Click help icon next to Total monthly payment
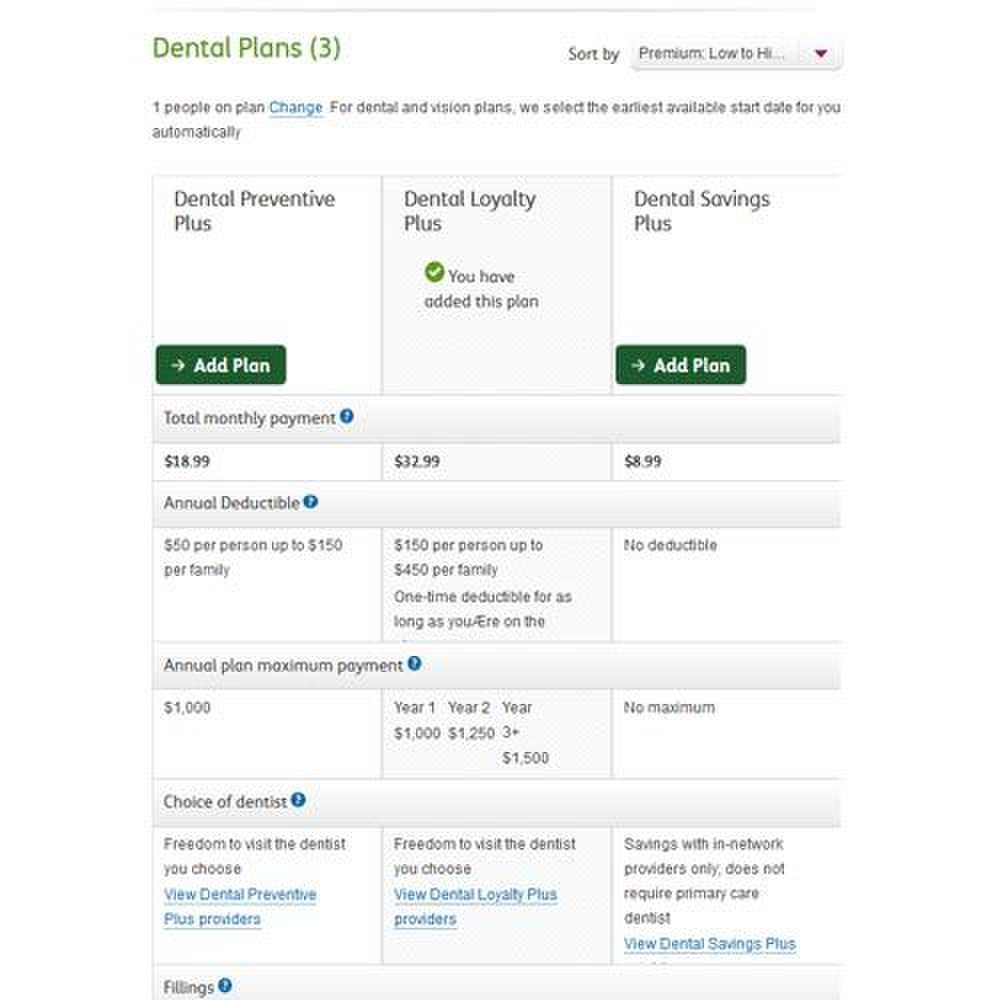Viewport: 1000px width, 1000px height. click(347, 416)
